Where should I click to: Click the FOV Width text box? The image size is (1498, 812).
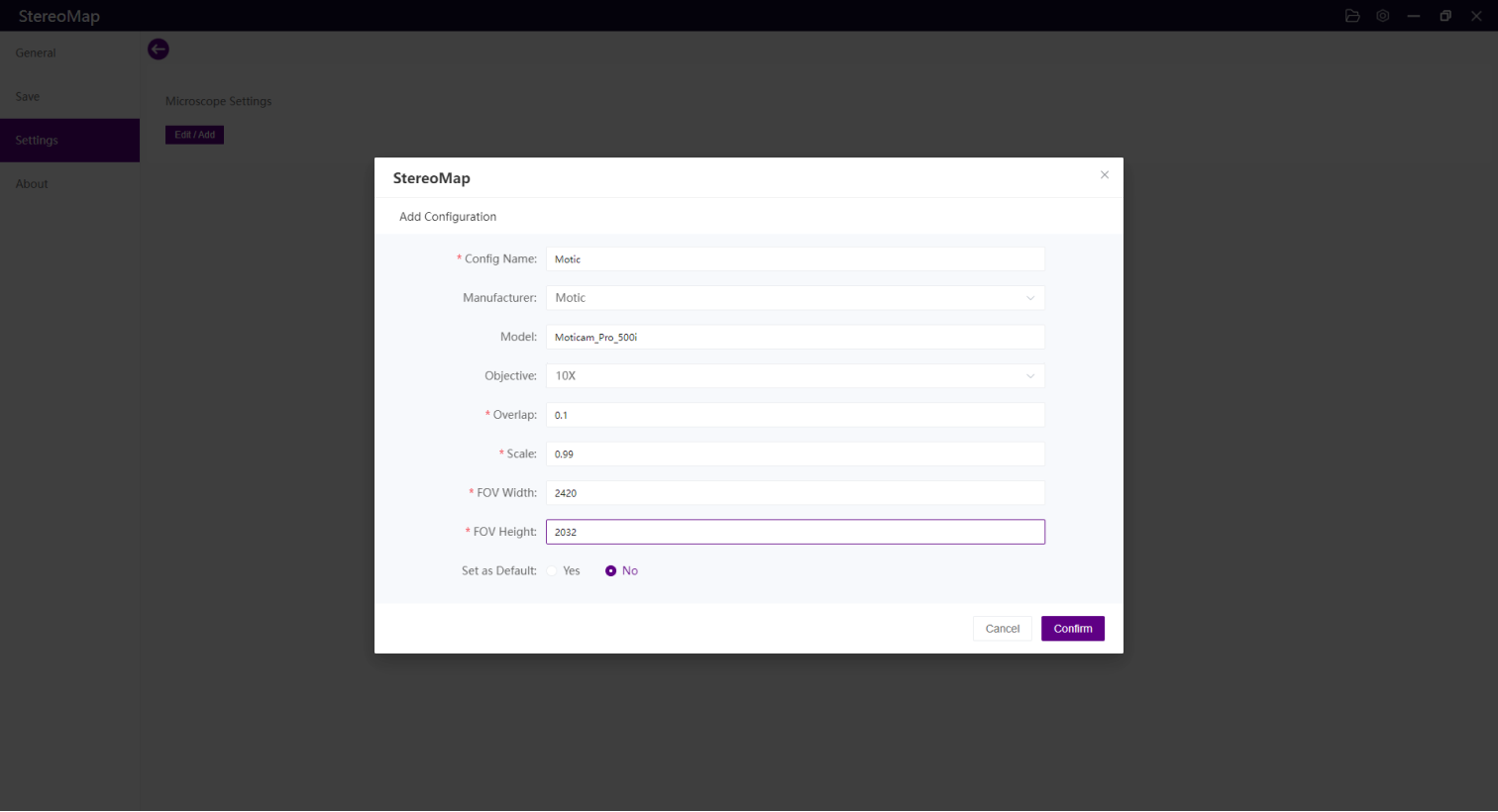(x=795, y=493)
